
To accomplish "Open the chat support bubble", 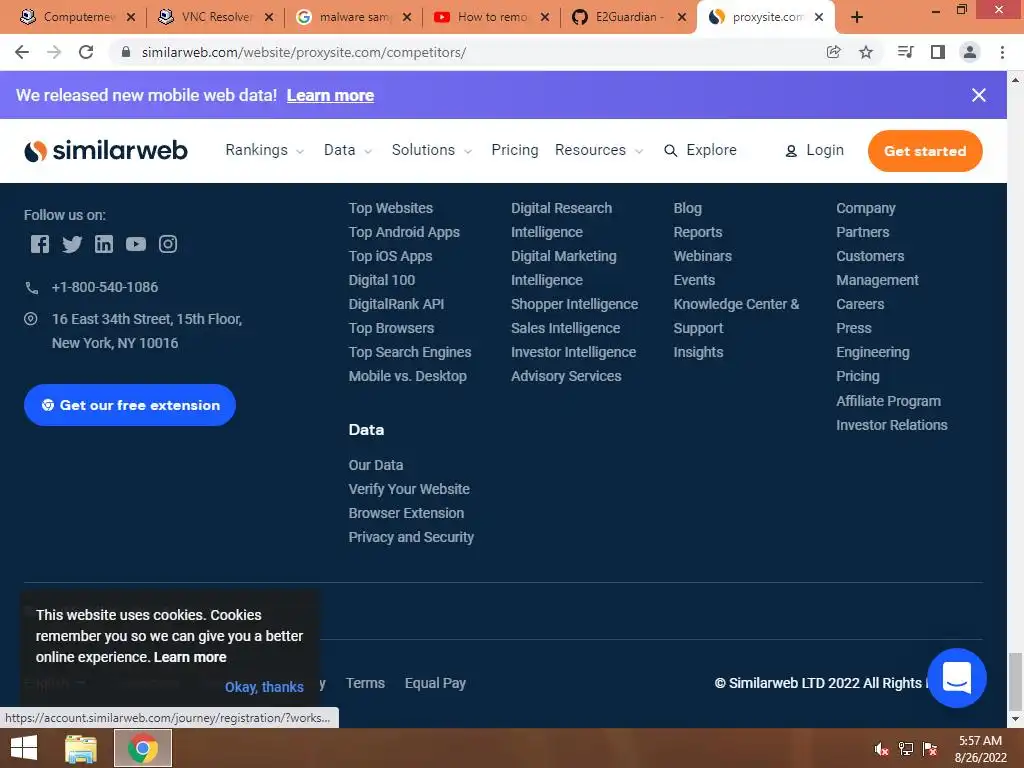I will [957, 678].
